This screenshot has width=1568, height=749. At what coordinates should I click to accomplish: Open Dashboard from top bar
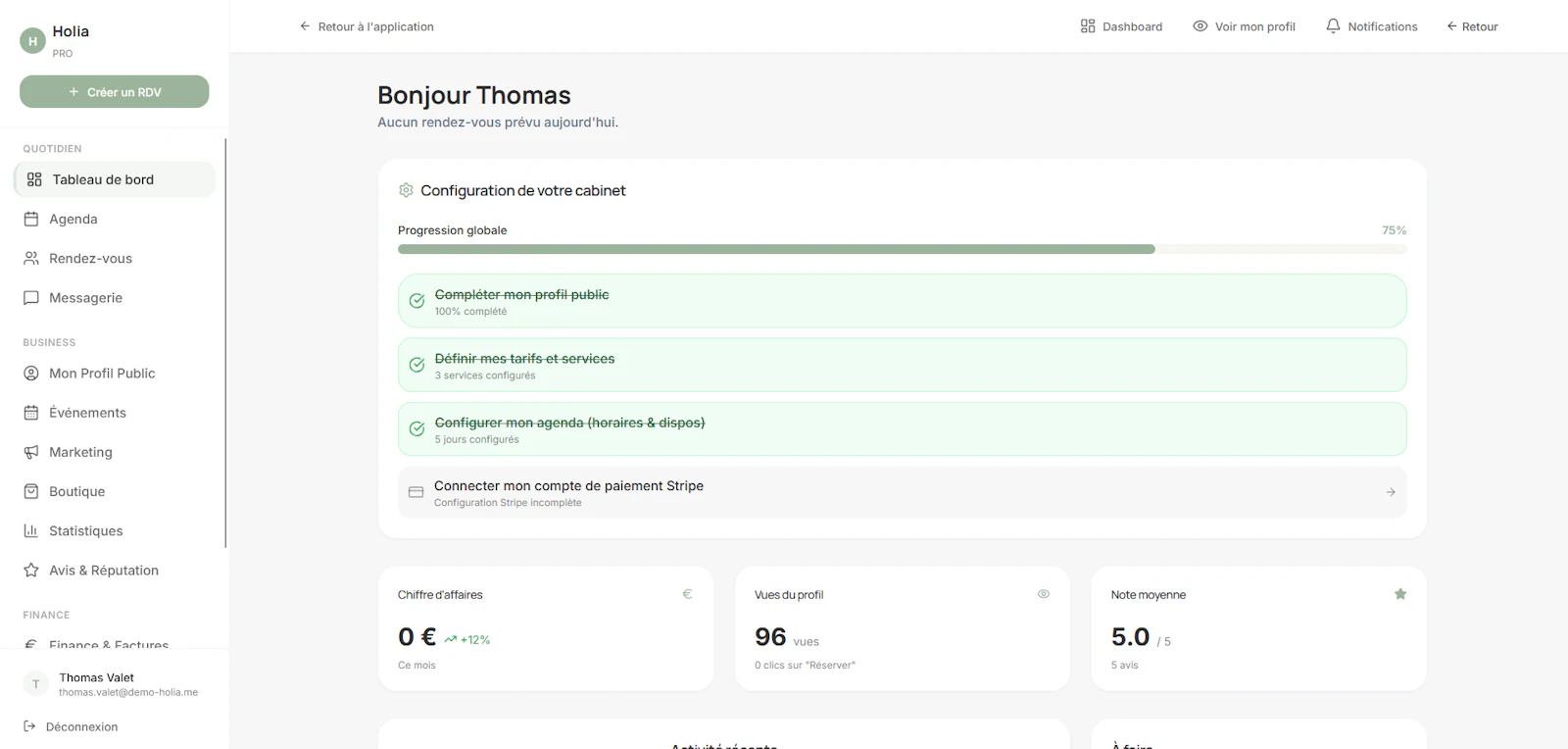click(x=1121, y=26)
